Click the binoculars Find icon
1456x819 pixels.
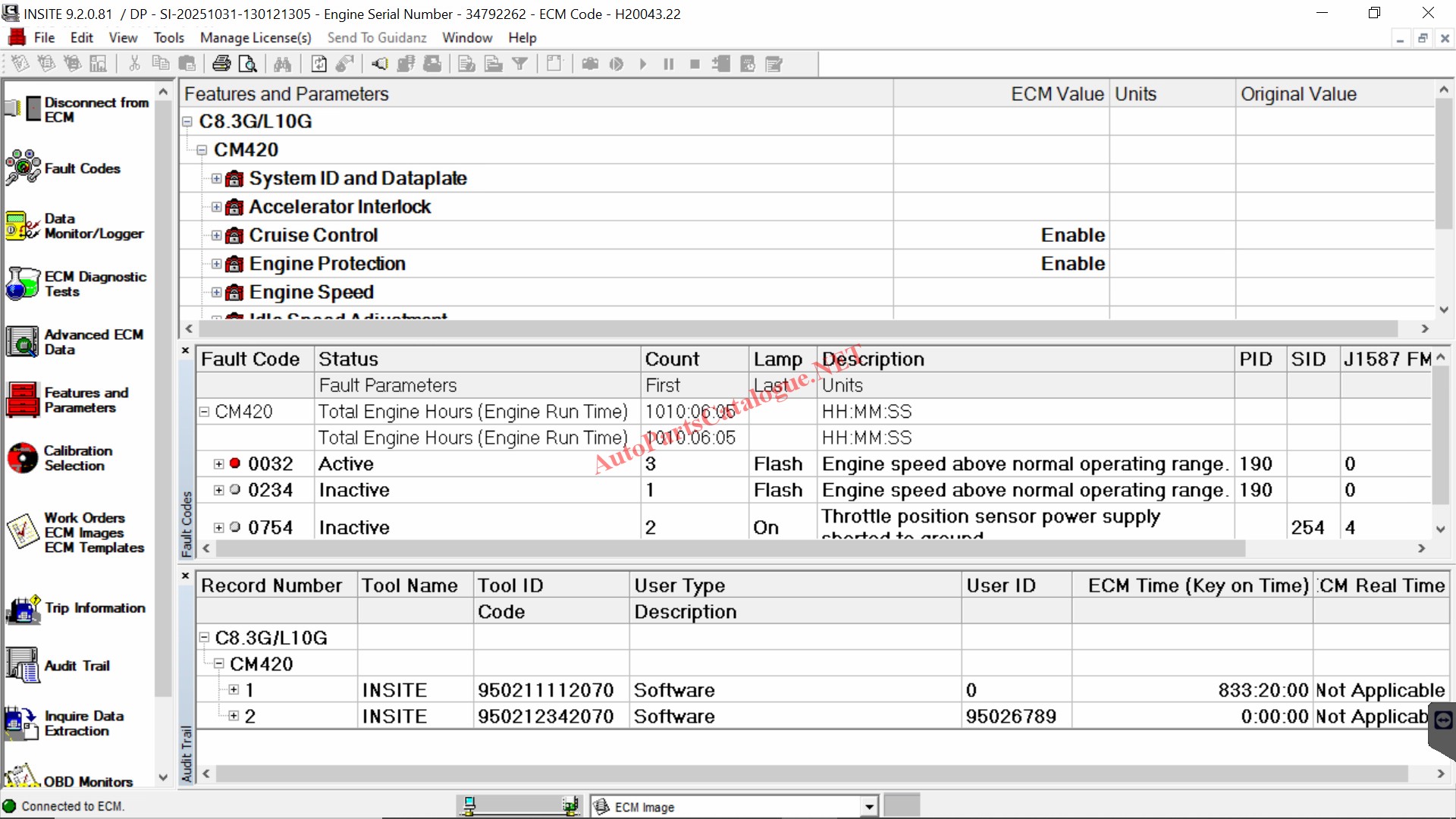(x=282, y=64)
